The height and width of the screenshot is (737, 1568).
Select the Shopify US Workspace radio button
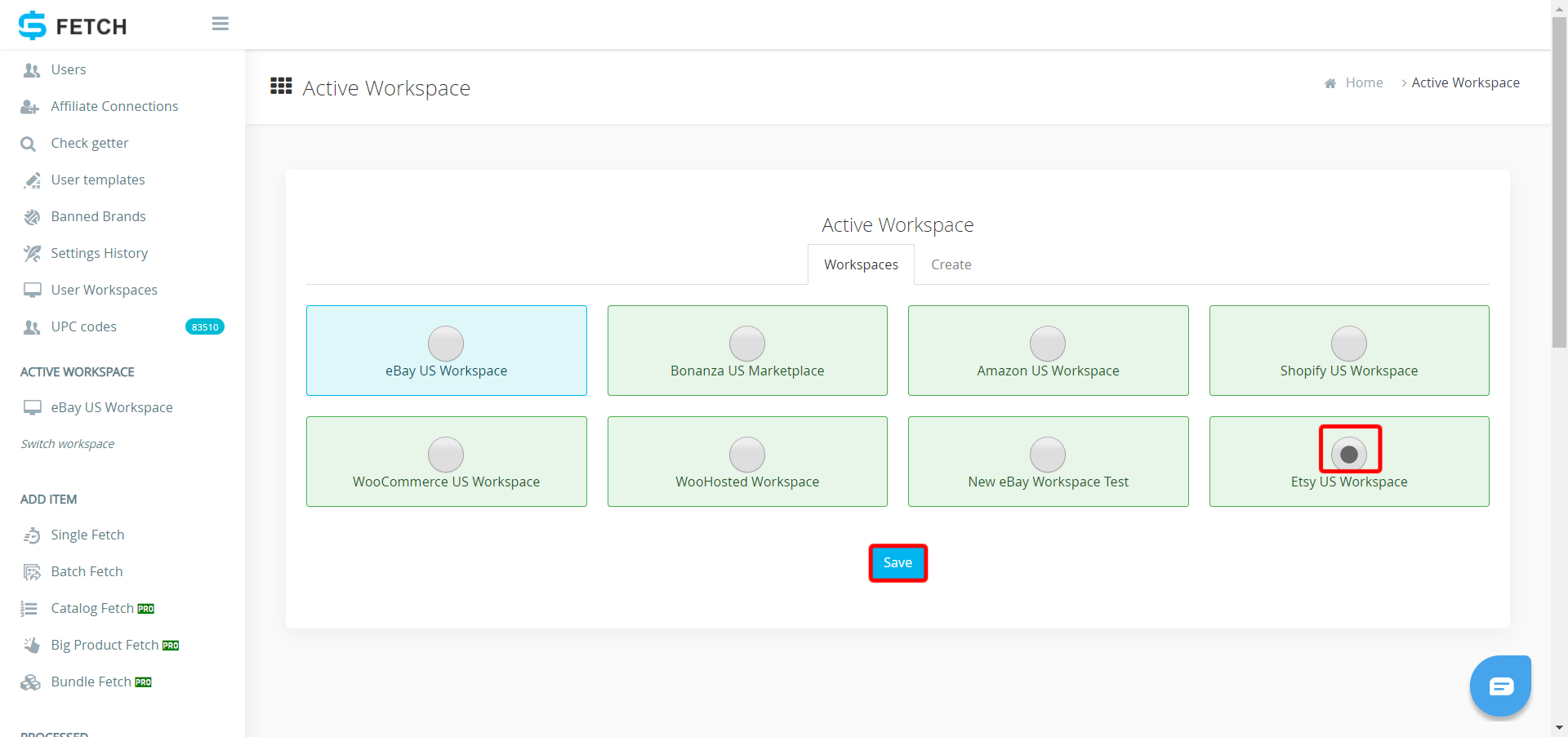[1349, 344]
